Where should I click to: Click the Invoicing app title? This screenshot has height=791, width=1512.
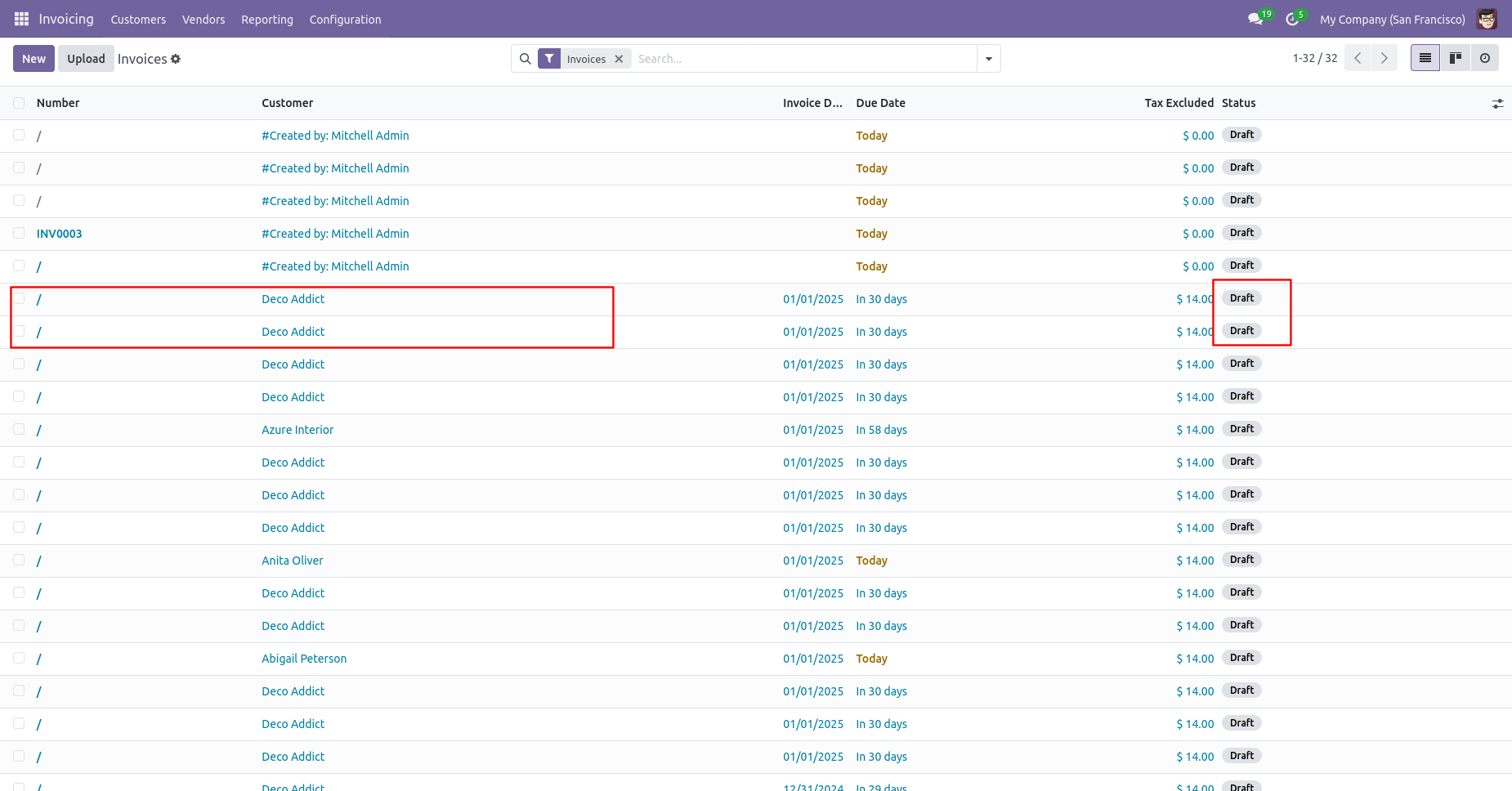click(x=66, y=19)
